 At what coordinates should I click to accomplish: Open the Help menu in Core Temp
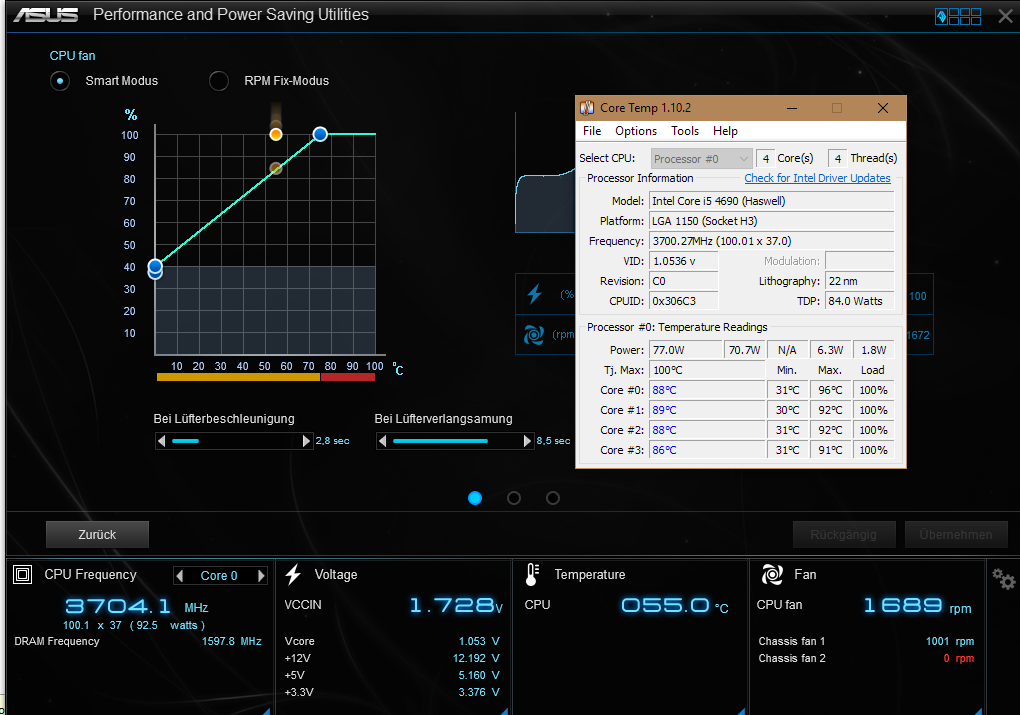(x=725, y=131)
